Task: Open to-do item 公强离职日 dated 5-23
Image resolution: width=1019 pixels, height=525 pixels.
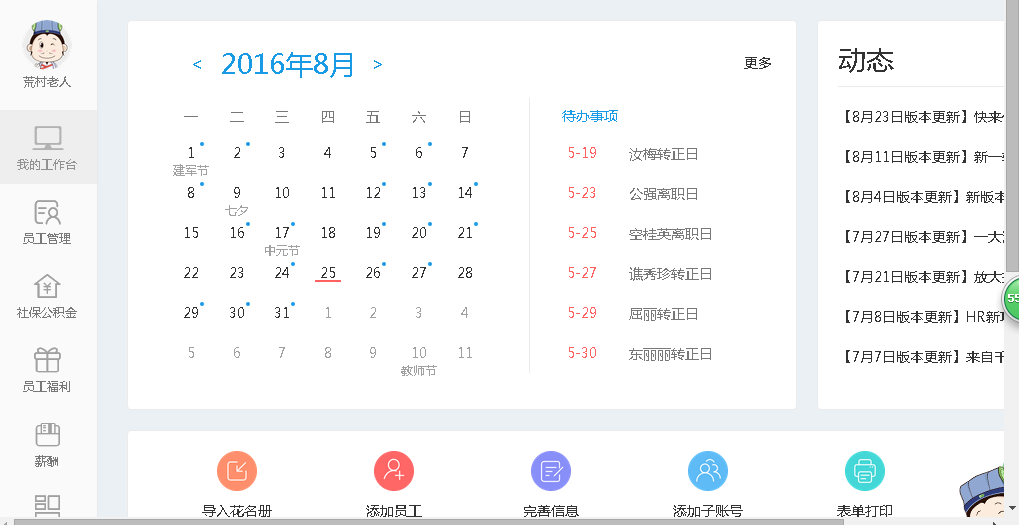Action: [633, 194]
